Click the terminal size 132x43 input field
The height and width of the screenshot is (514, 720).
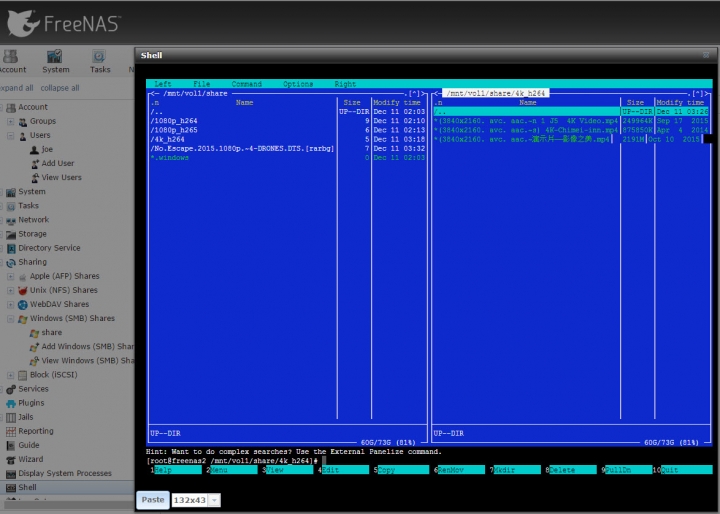click(190, 500)
